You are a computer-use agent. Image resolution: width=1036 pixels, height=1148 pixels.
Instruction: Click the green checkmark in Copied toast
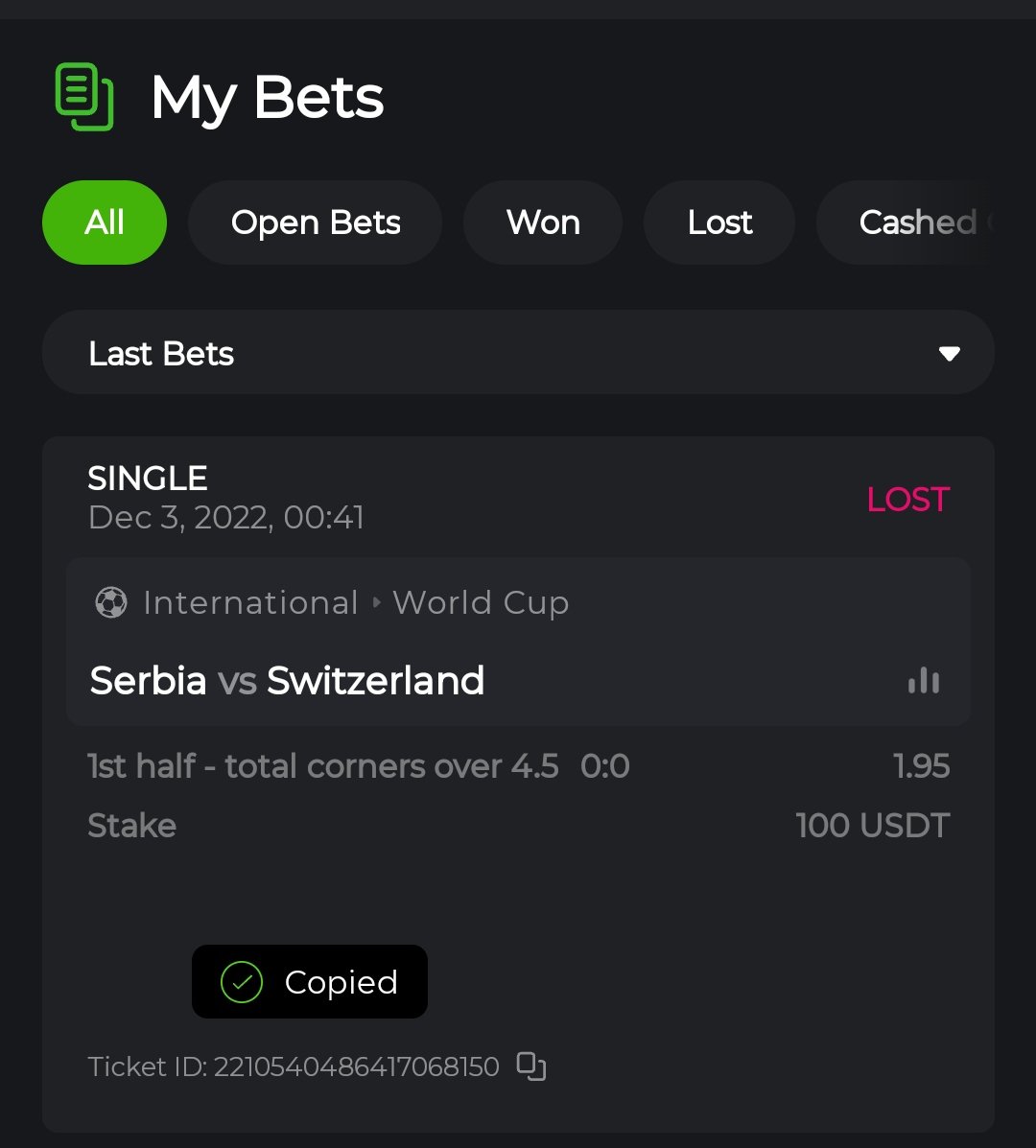[241, 982]
